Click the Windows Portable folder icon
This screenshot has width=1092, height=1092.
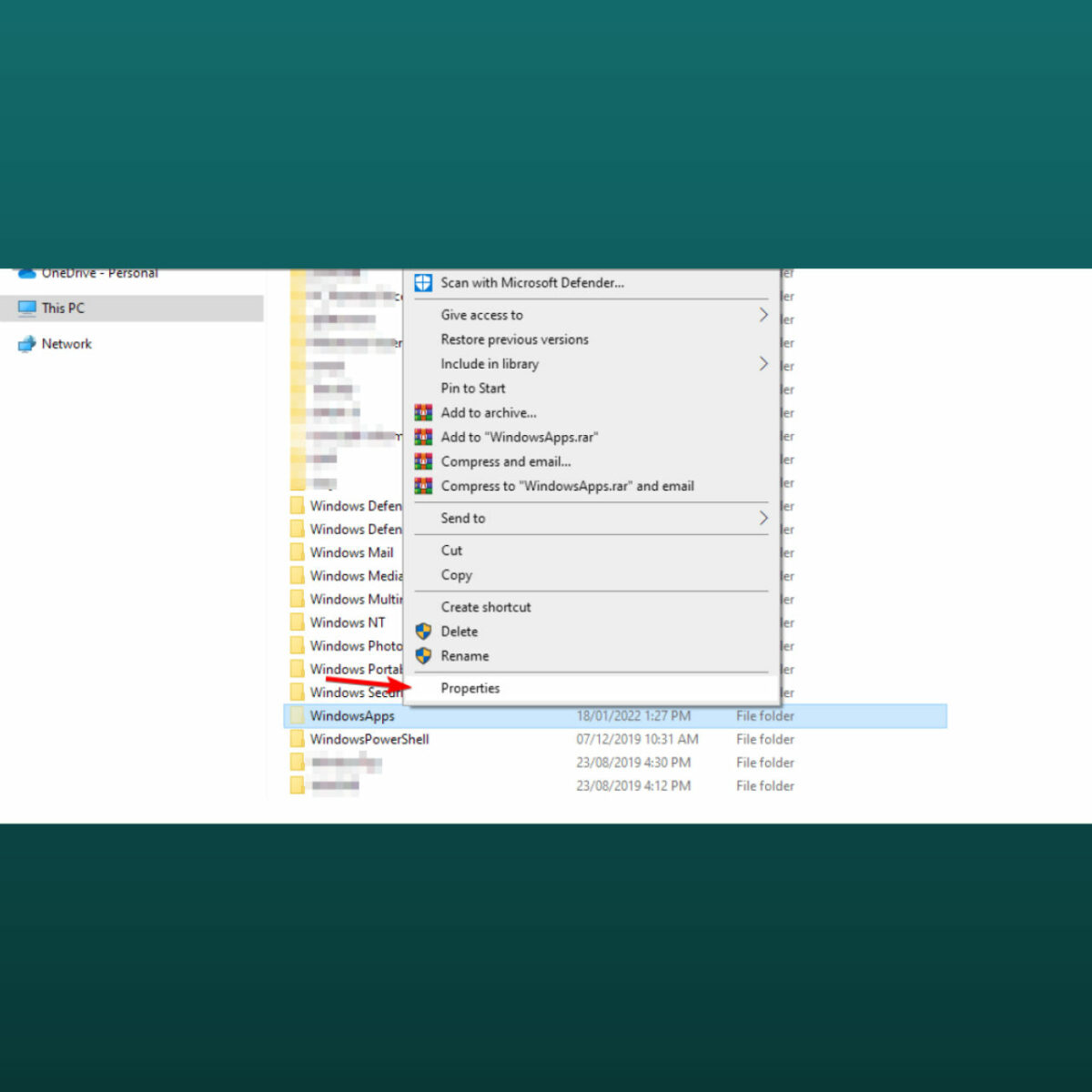pos(298,670)
